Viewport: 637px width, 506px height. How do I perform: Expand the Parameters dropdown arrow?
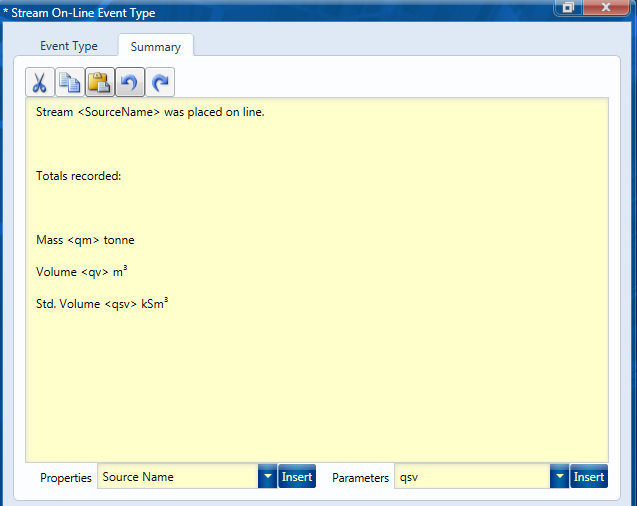pos(559,476)
